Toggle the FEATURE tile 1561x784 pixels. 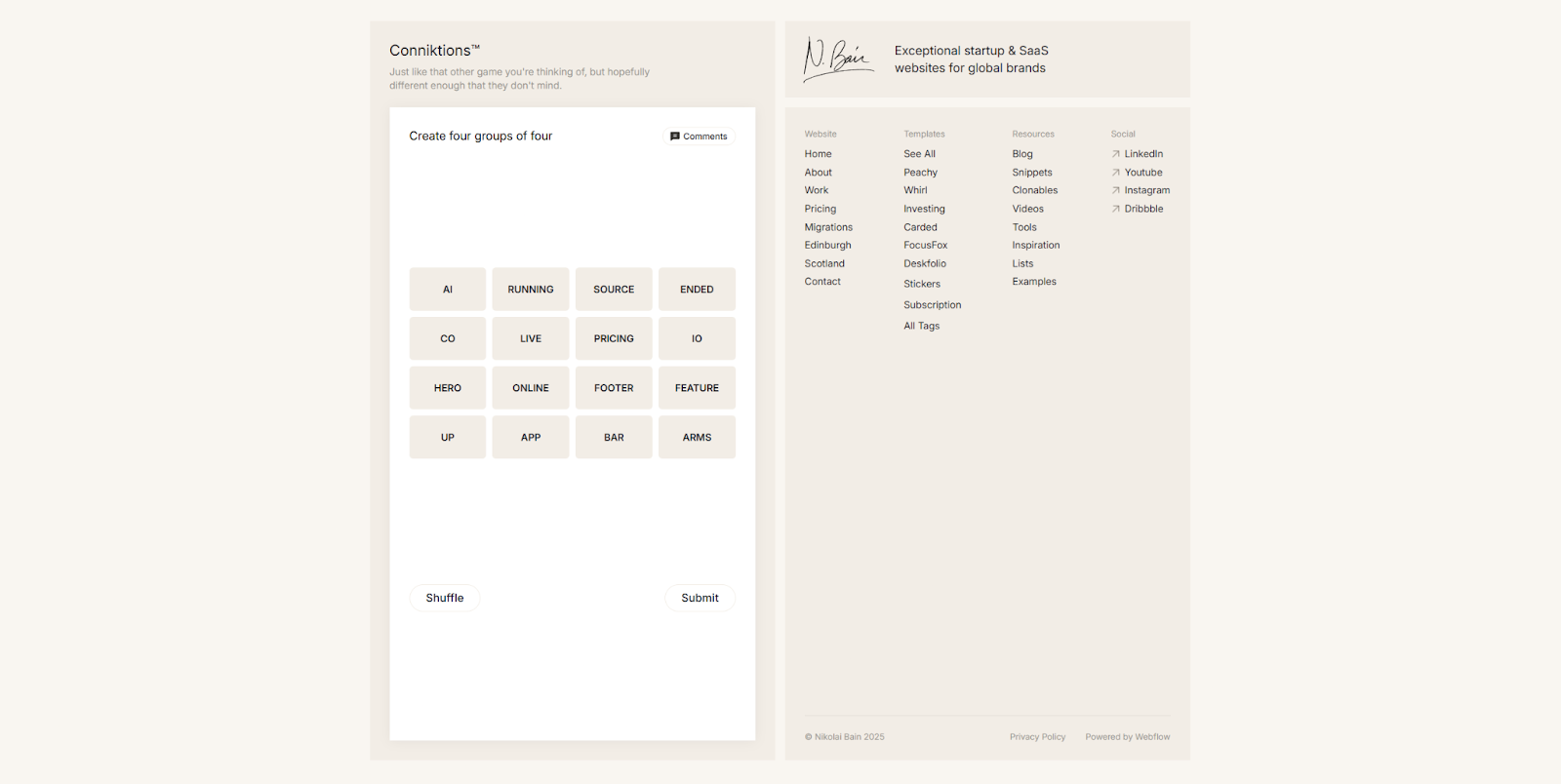point(697,388)
